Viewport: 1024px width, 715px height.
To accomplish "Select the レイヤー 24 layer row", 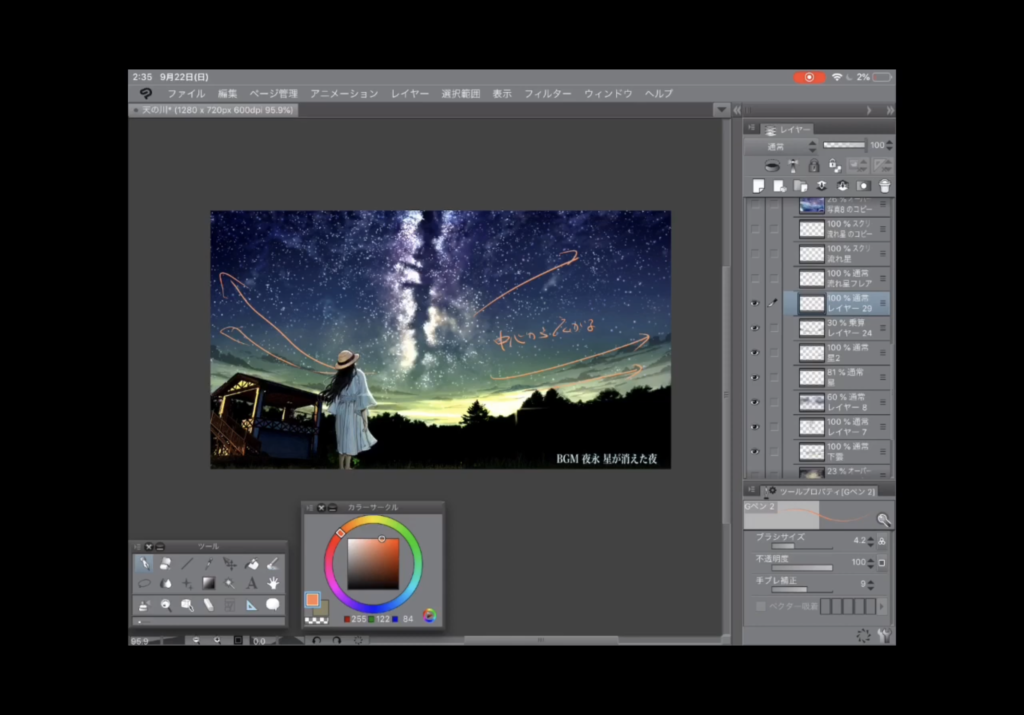I will (x=838, y=328).
